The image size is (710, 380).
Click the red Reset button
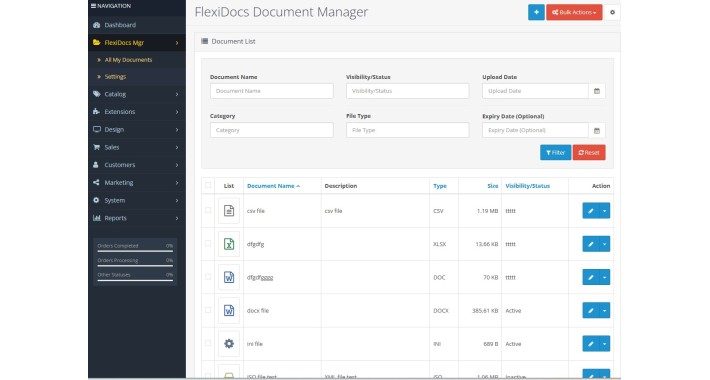589,153
